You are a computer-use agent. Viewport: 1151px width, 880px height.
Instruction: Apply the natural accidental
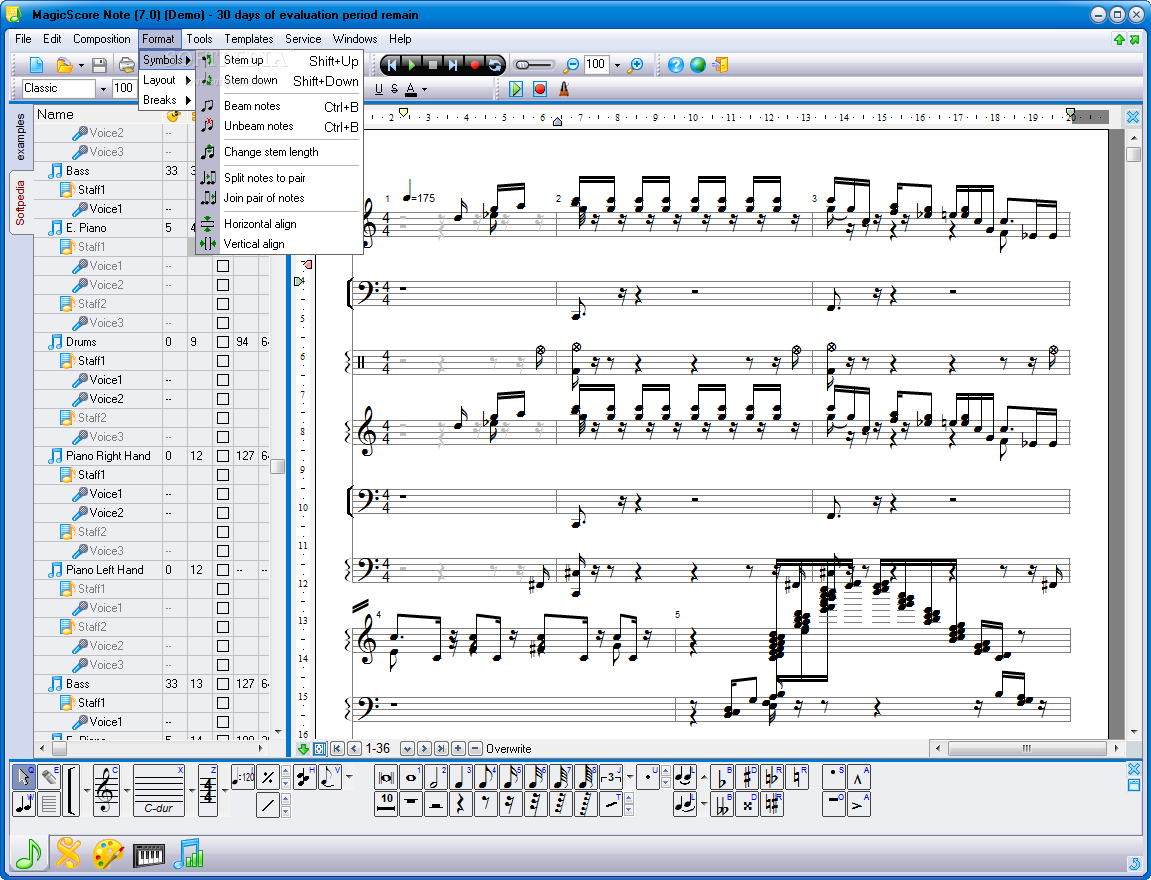coord(797,777)
